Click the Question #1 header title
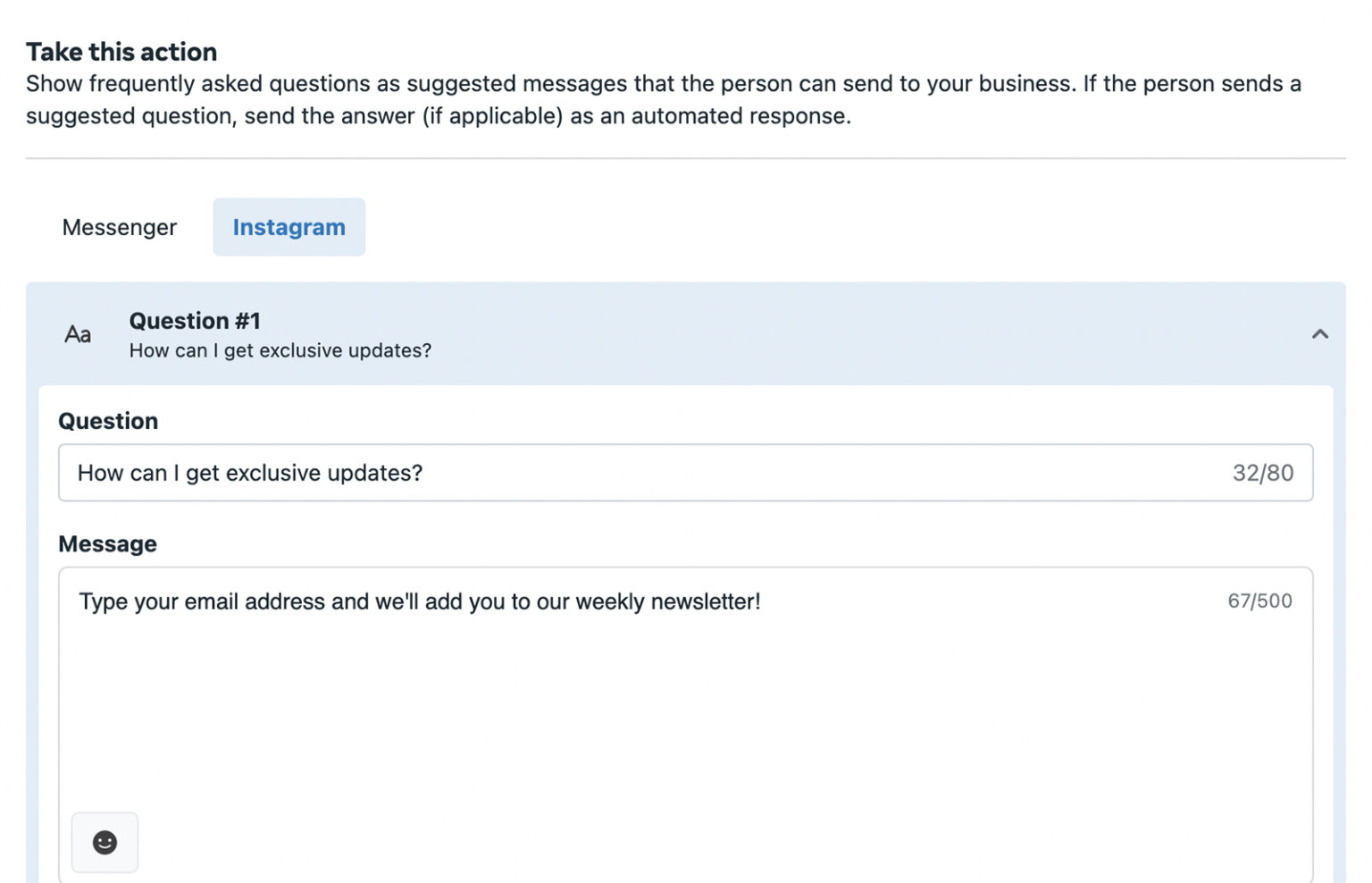 (x=195, y=321)
